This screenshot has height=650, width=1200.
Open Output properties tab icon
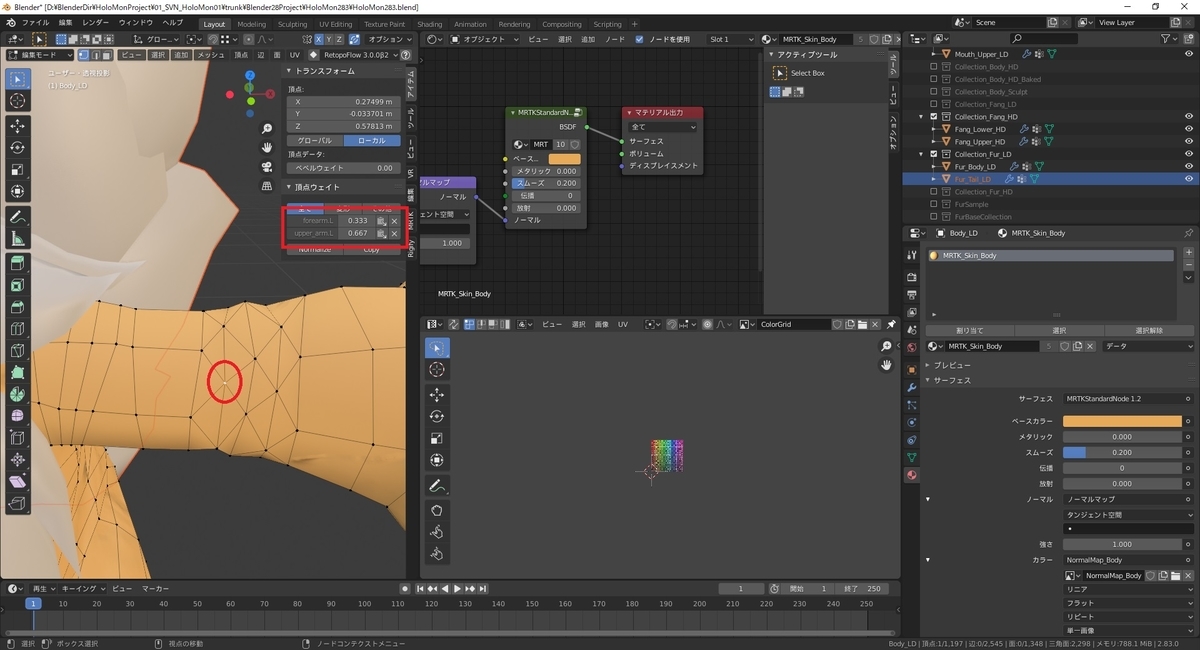[911, 293]
